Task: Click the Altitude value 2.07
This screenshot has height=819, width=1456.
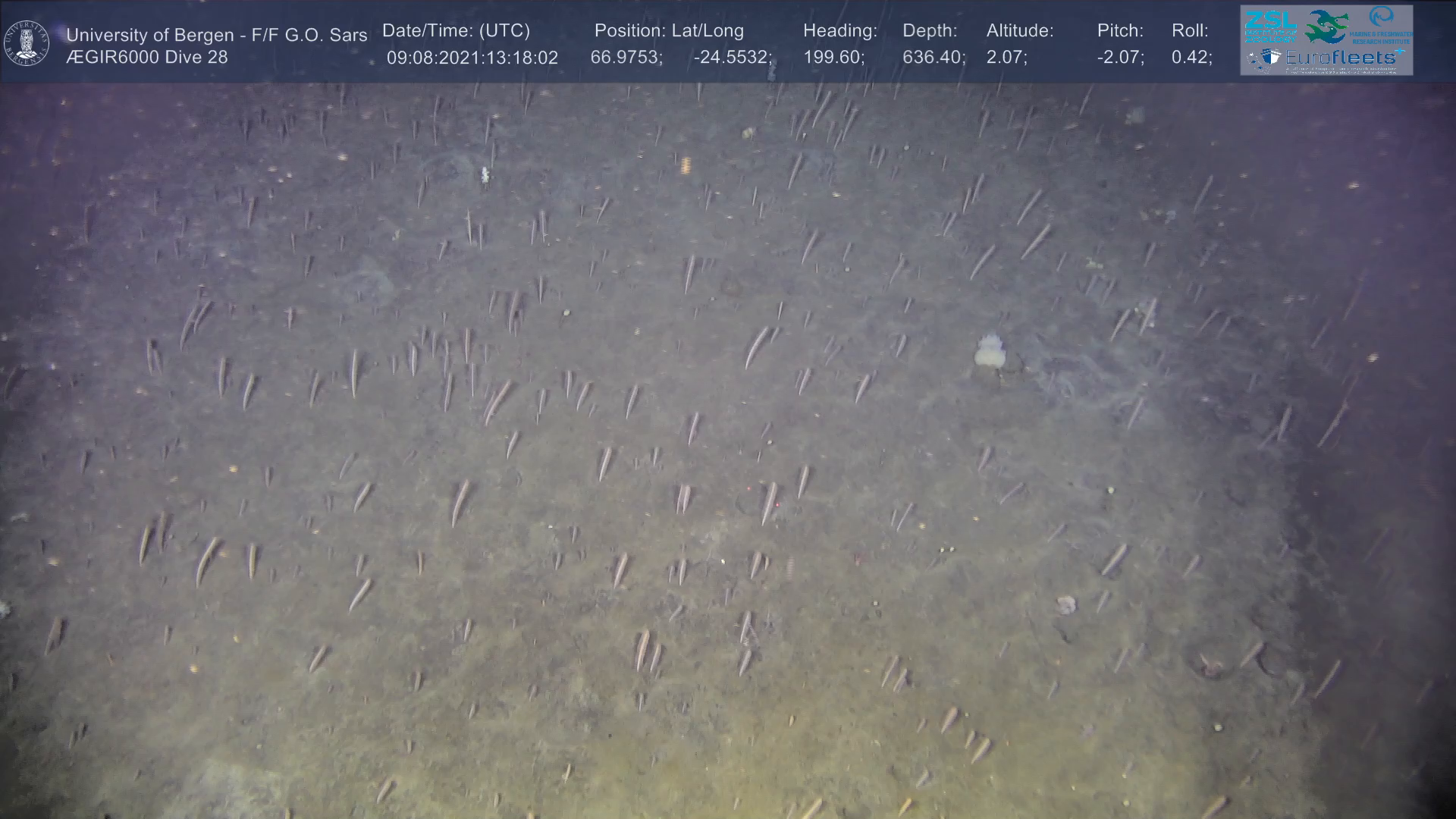Action: pyautogui.click(x=1006, y=58)
